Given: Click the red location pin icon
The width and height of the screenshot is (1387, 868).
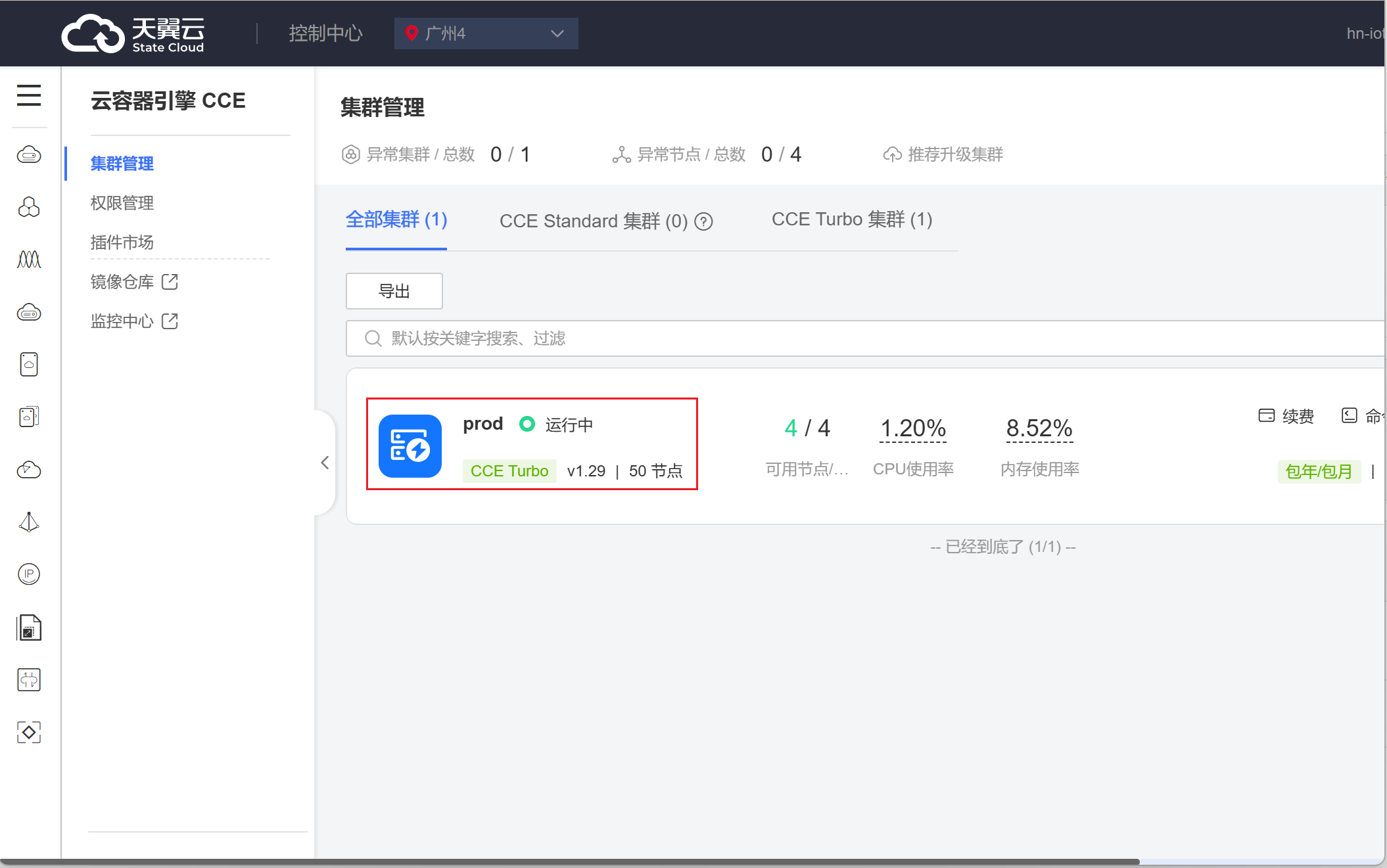Looking at the screenshot, I should click(x=411, y=33).
